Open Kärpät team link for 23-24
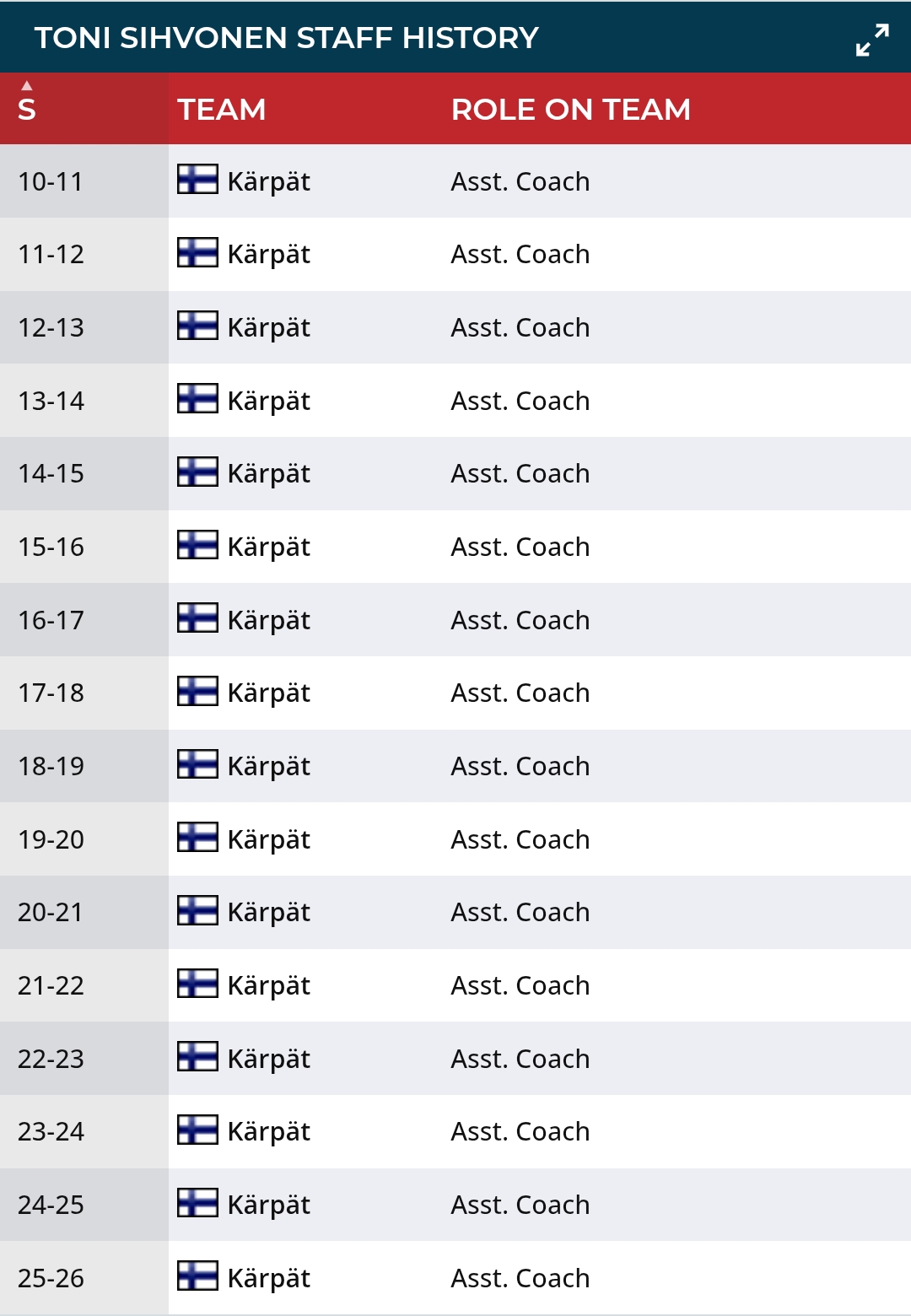Viewport: 911px width, 1316px height. (268, 1131)
